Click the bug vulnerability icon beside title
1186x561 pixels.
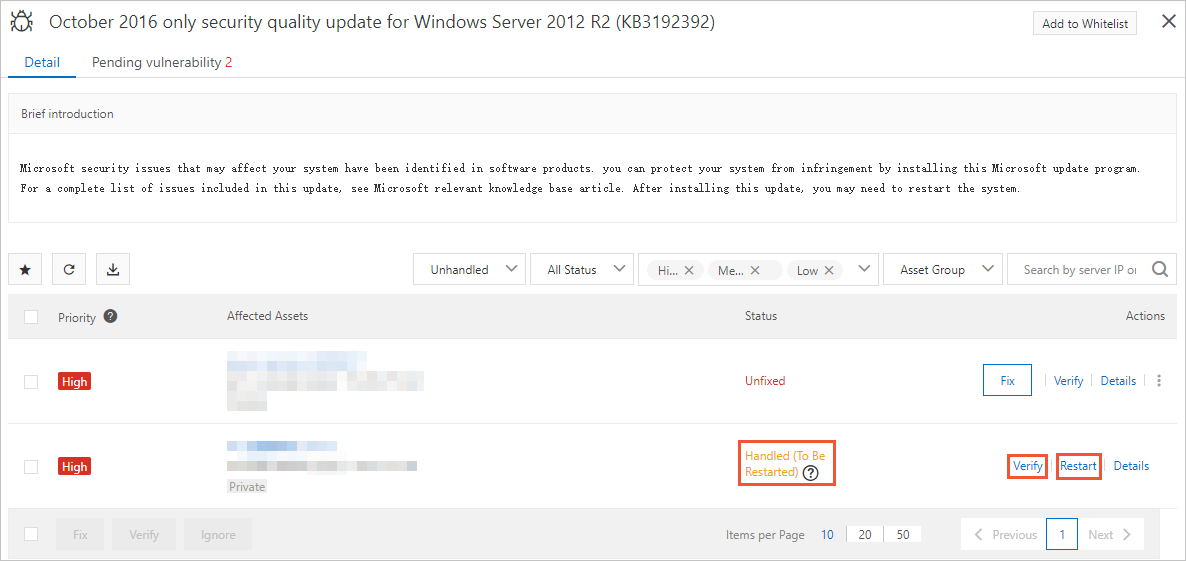(x=21, y=23)
